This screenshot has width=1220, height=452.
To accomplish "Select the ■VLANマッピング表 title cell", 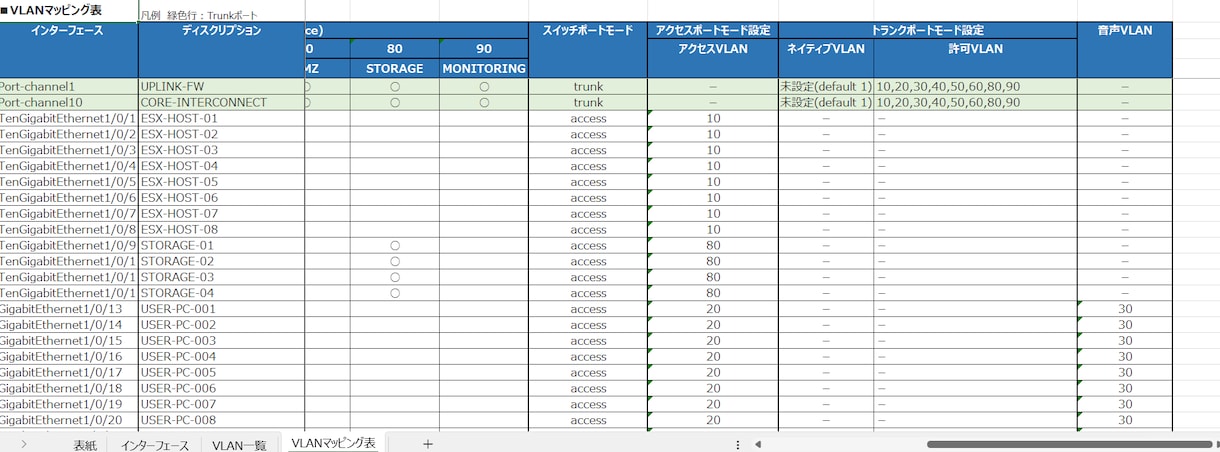I will click(69, 11).
